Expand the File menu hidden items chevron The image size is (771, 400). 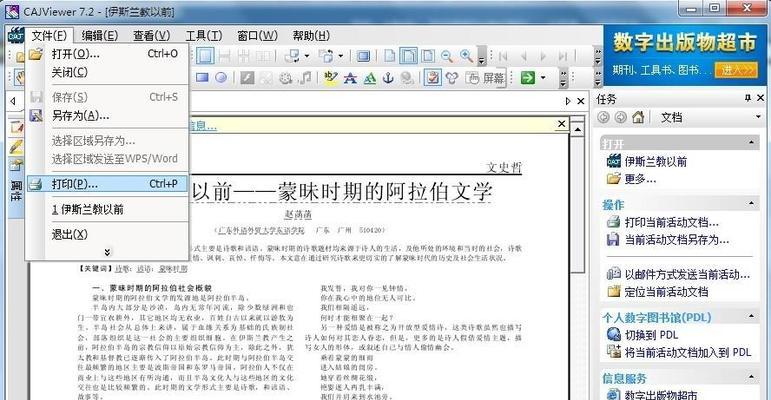point(107,252)
